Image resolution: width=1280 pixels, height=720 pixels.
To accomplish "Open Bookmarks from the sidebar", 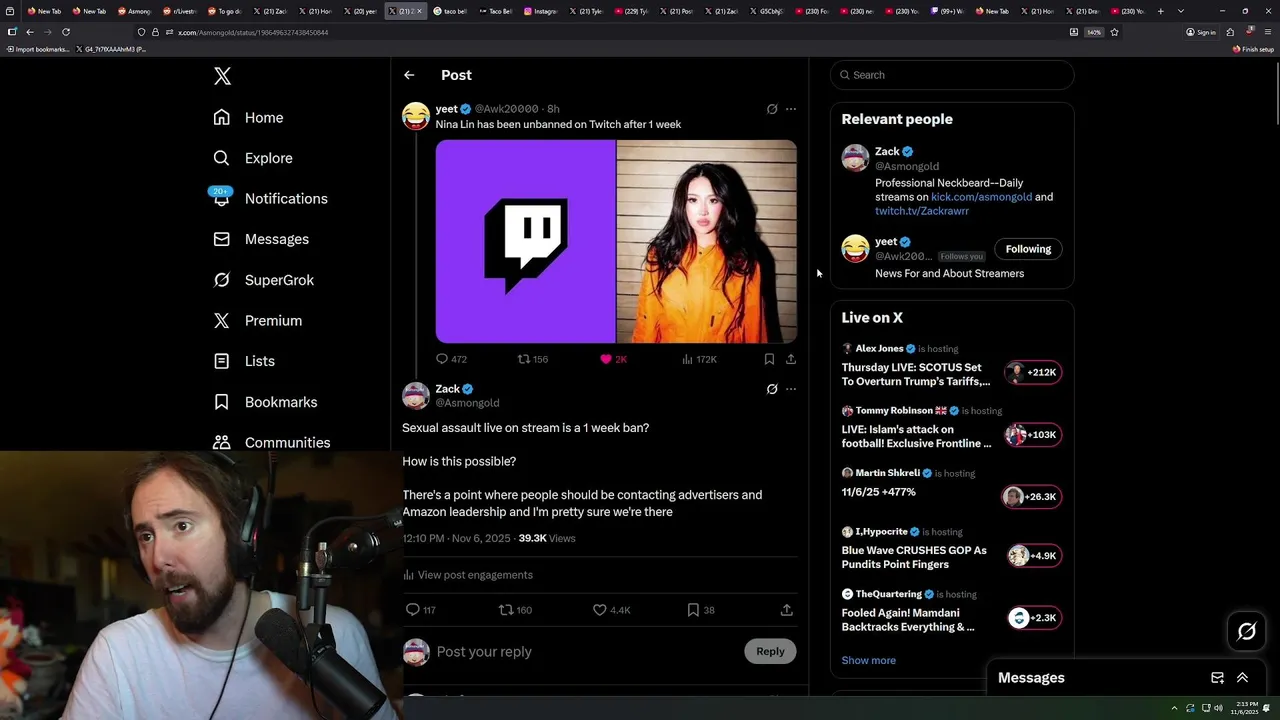I will click(x=265, y=402).
